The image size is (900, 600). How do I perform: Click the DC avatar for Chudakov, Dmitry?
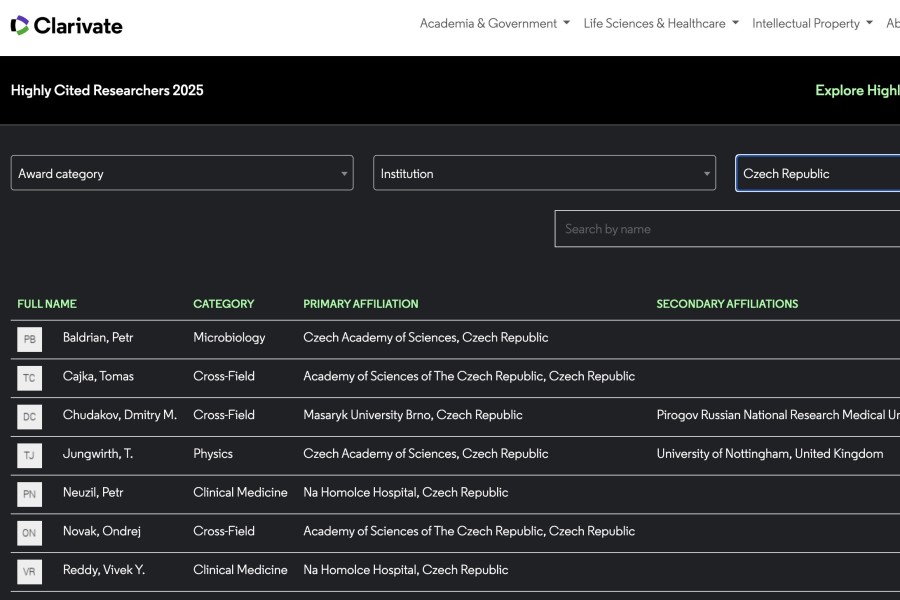pos(30,416)
